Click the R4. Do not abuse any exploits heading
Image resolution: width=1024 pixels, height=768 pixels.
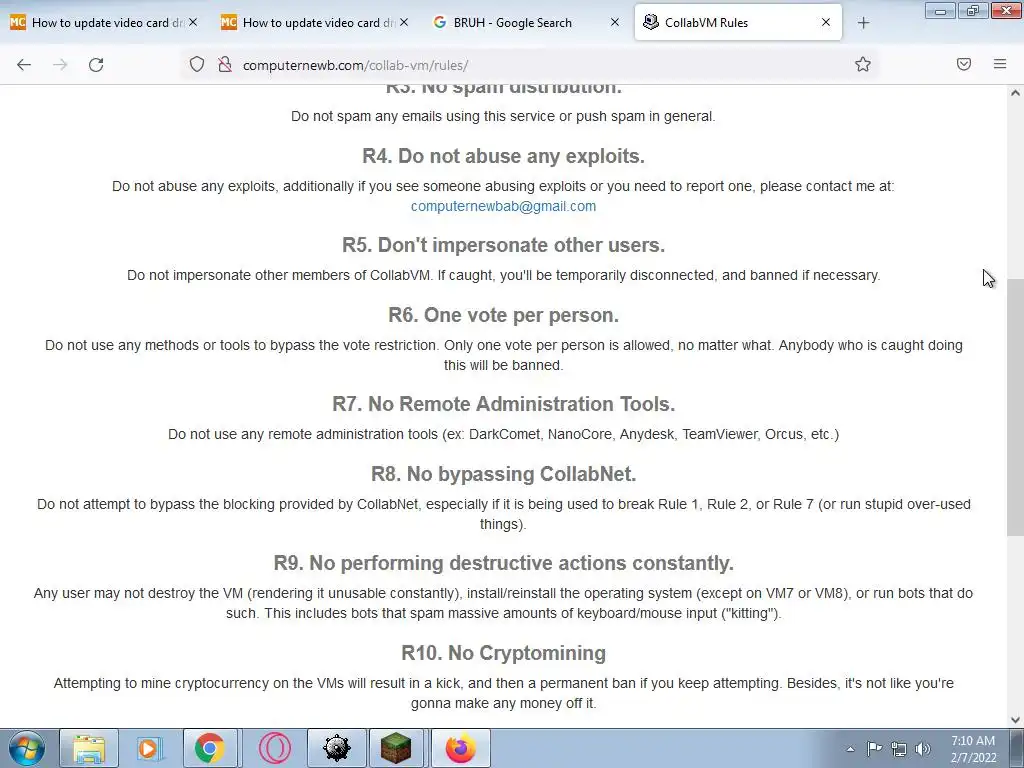[503, 156]
